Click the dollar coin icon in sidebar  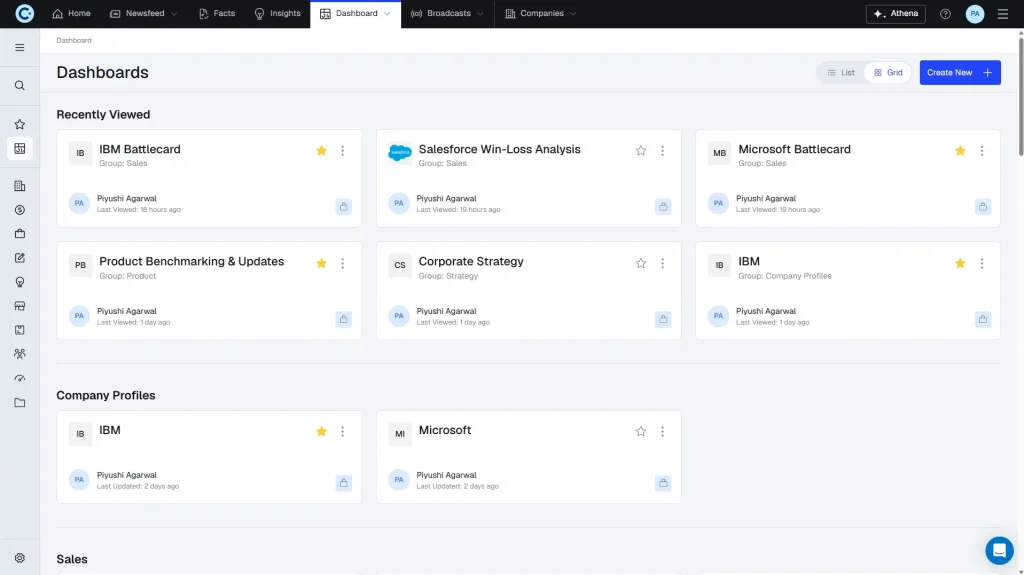coord(20,210)
